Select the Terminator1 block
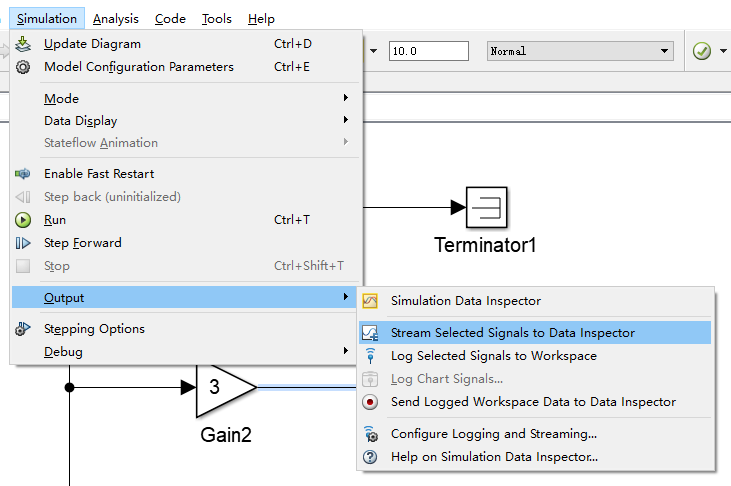Image resolution: width=731 pixels, height=486 pixels. coord(486,208)
